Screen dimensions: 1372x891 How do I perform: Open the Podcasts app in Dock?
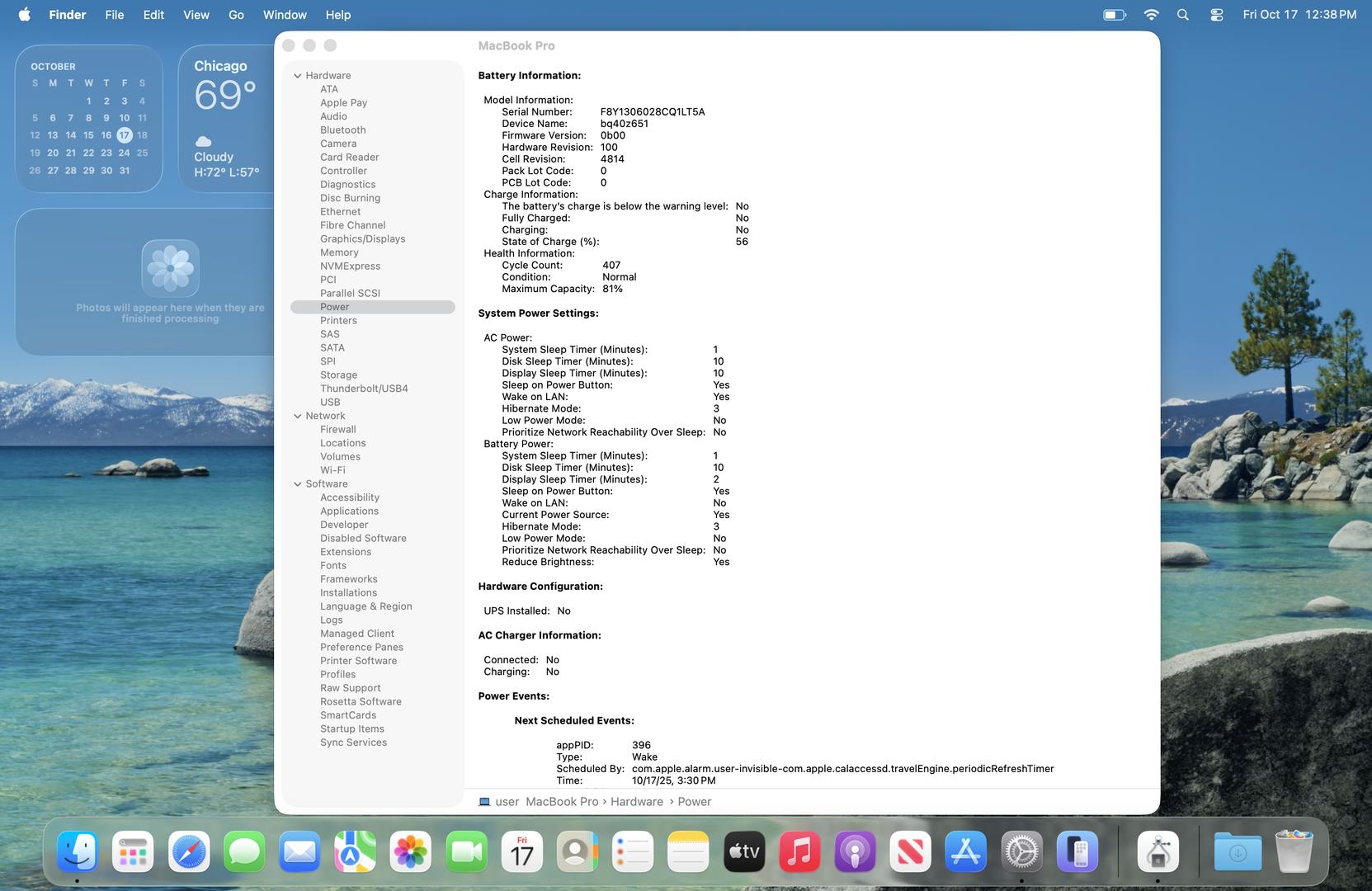855,852
